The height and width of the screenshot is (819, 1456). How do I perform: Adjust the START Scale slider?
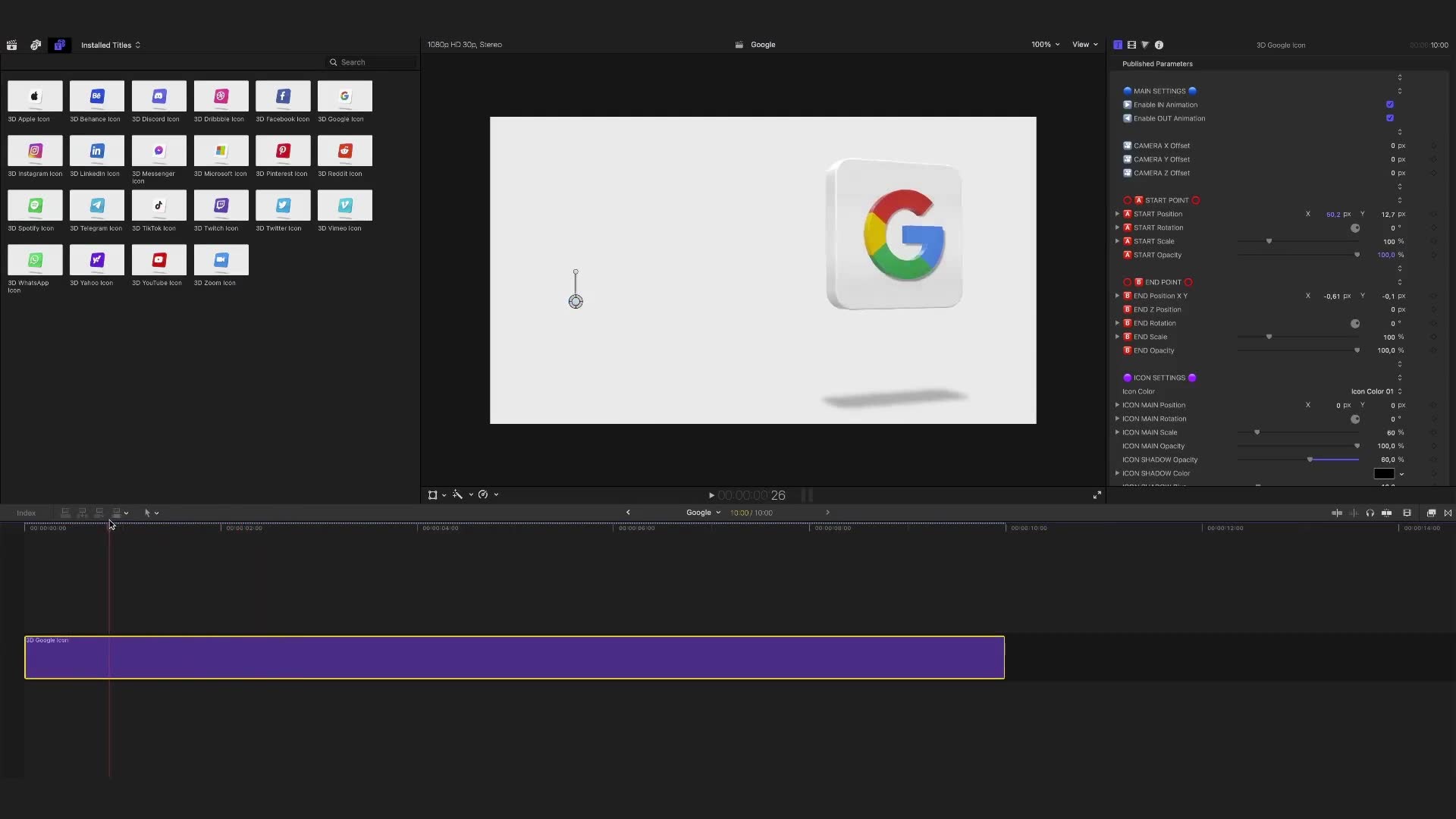pyautogui.click(x=1269, y=241)
